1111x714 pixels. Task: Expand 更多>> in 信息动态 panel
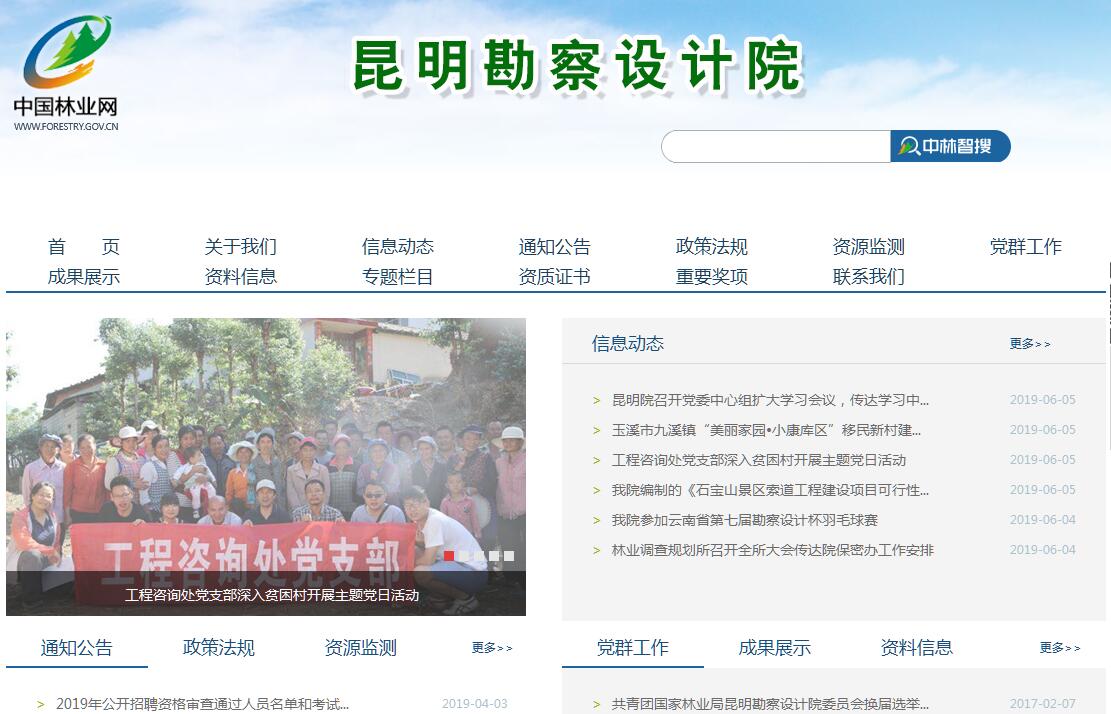(x=1030, y=344)
